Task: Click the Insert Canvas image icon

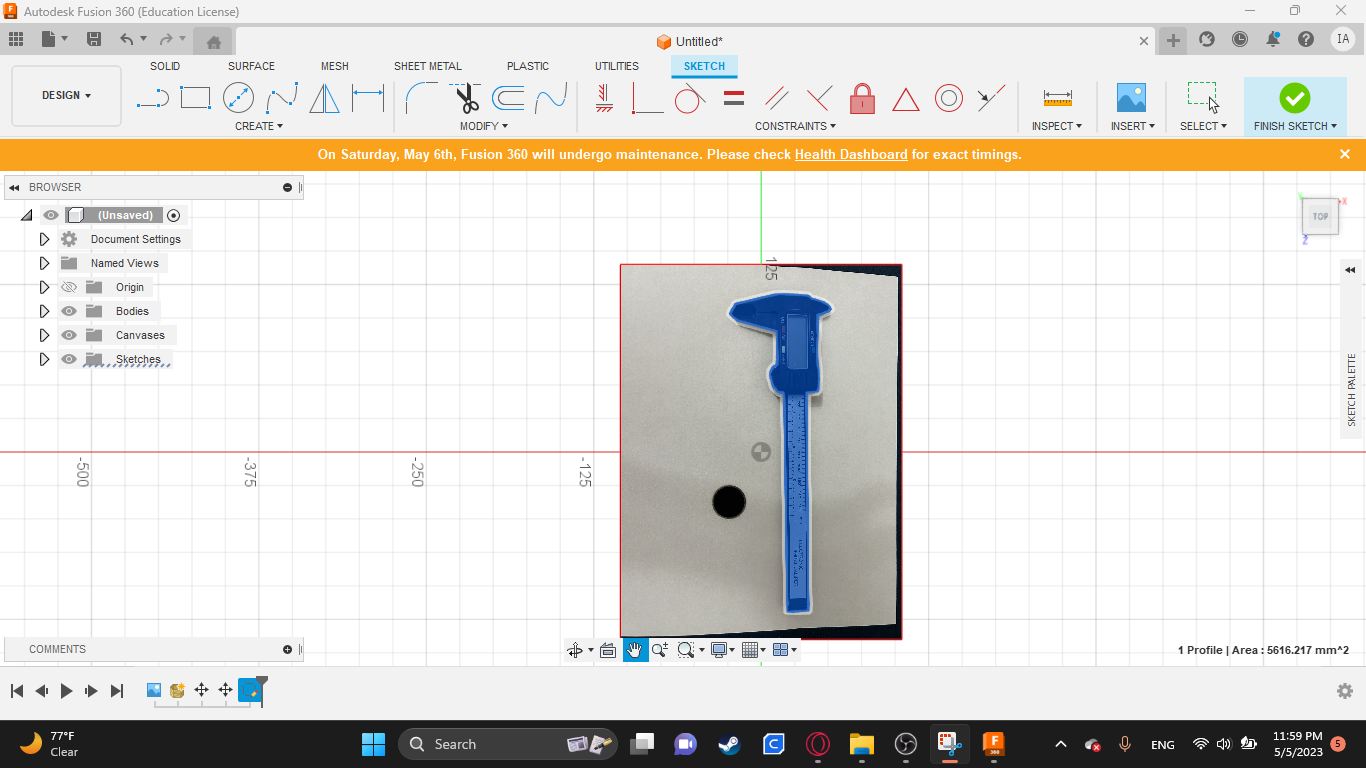Action: [1131, 98]
